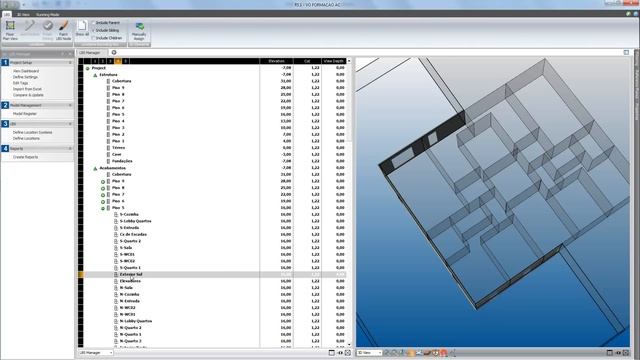
Task: Click the Manually Assign ribbon icon
Action: [139, 27]
